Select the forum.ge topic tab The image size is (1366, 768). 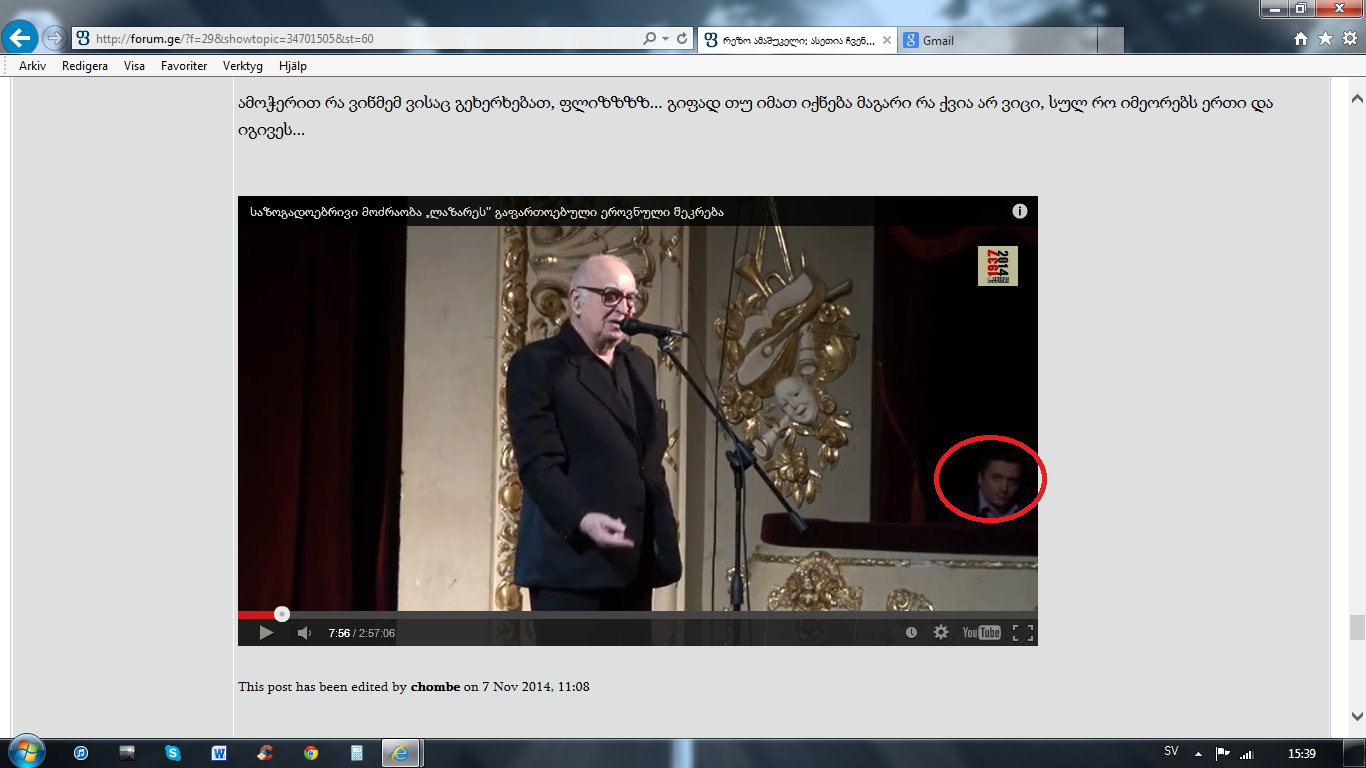797,40
